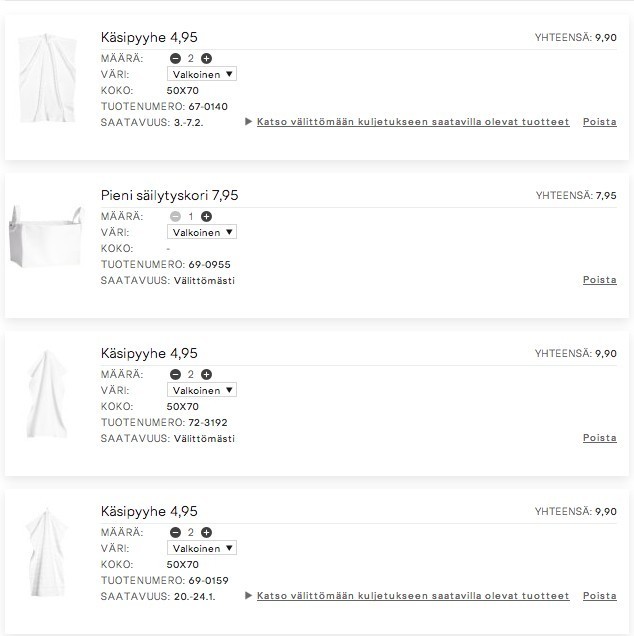The width and height of the screenshot is (634, 636).
Task: Click the white storage basket thumbnail
Action: [x=46, y=236]
